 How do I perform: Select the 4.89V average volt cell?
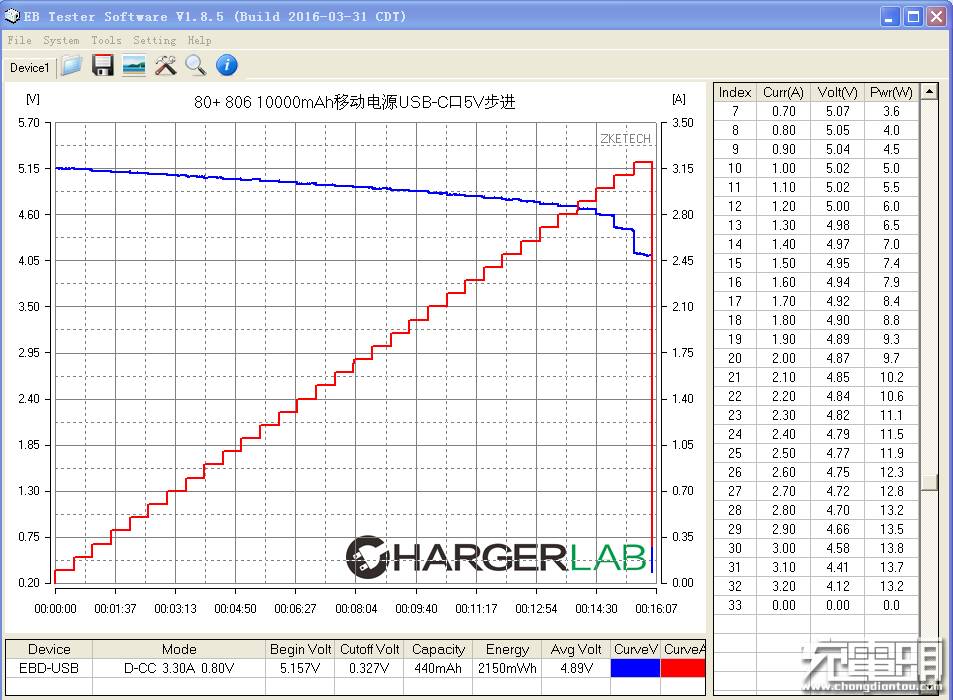[576, 668]
